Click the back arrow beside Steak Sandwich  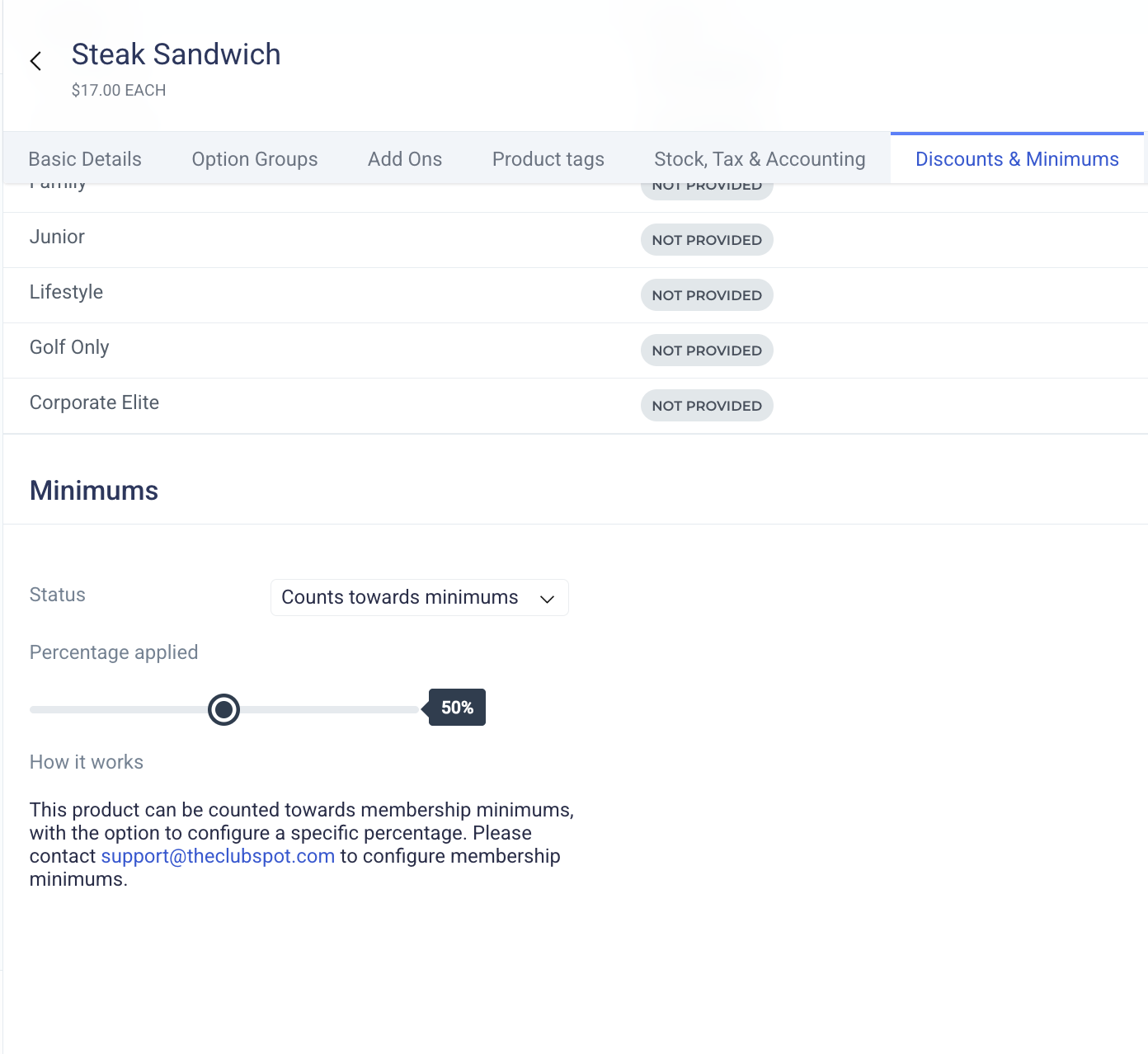[35, 61]
